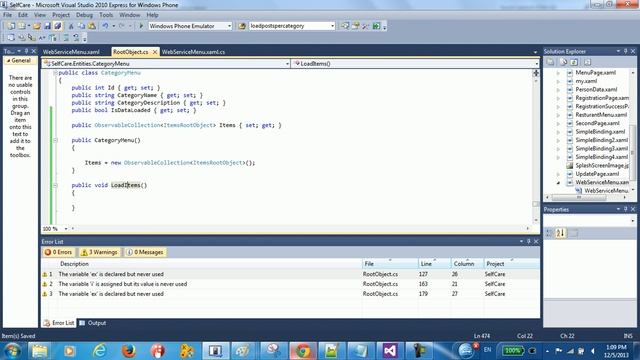The image size is (640, 360).
Task: Collapse the CategoryMenu() constructor outline region
Action: pyautogui.click(x=55, y=140)
